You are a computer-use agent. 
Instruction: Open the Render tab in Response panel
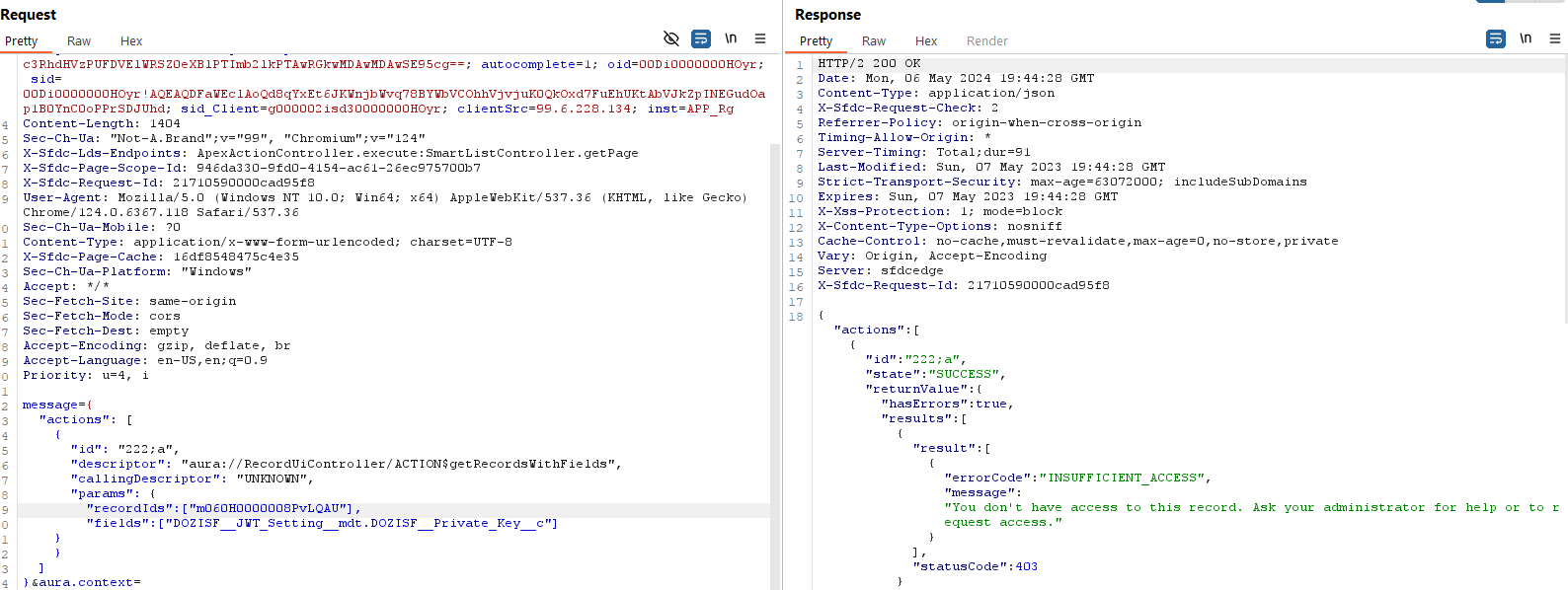987,41
